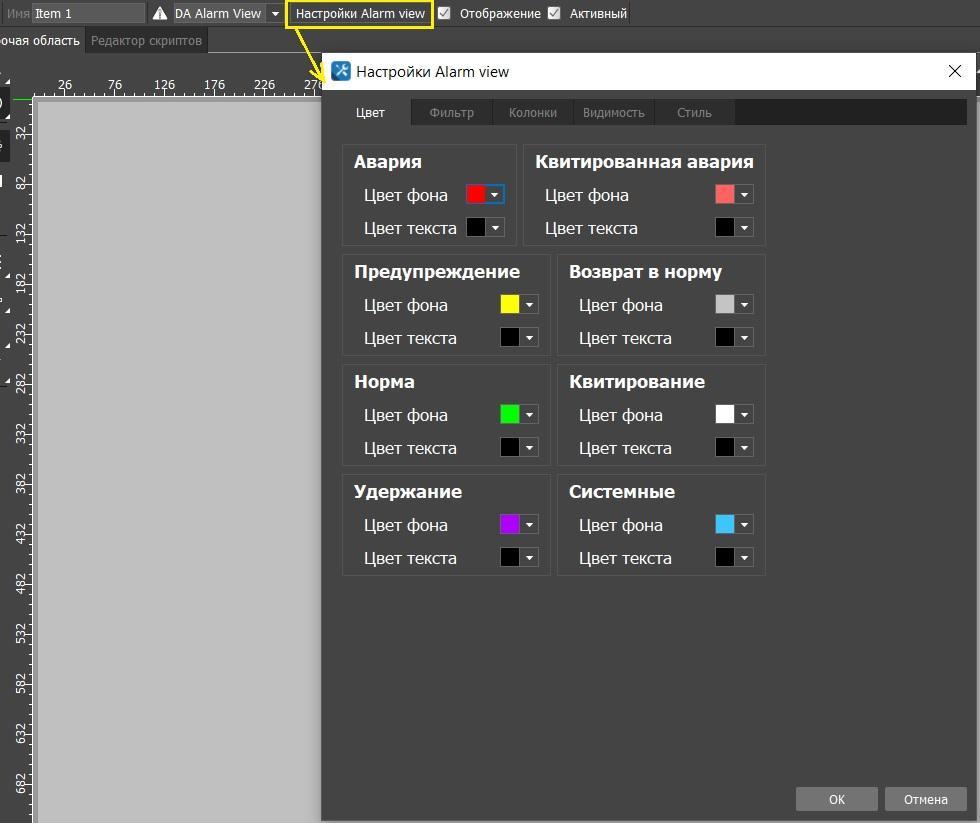Expand Авария background color dropdown arrow

[x=495, y=195]
